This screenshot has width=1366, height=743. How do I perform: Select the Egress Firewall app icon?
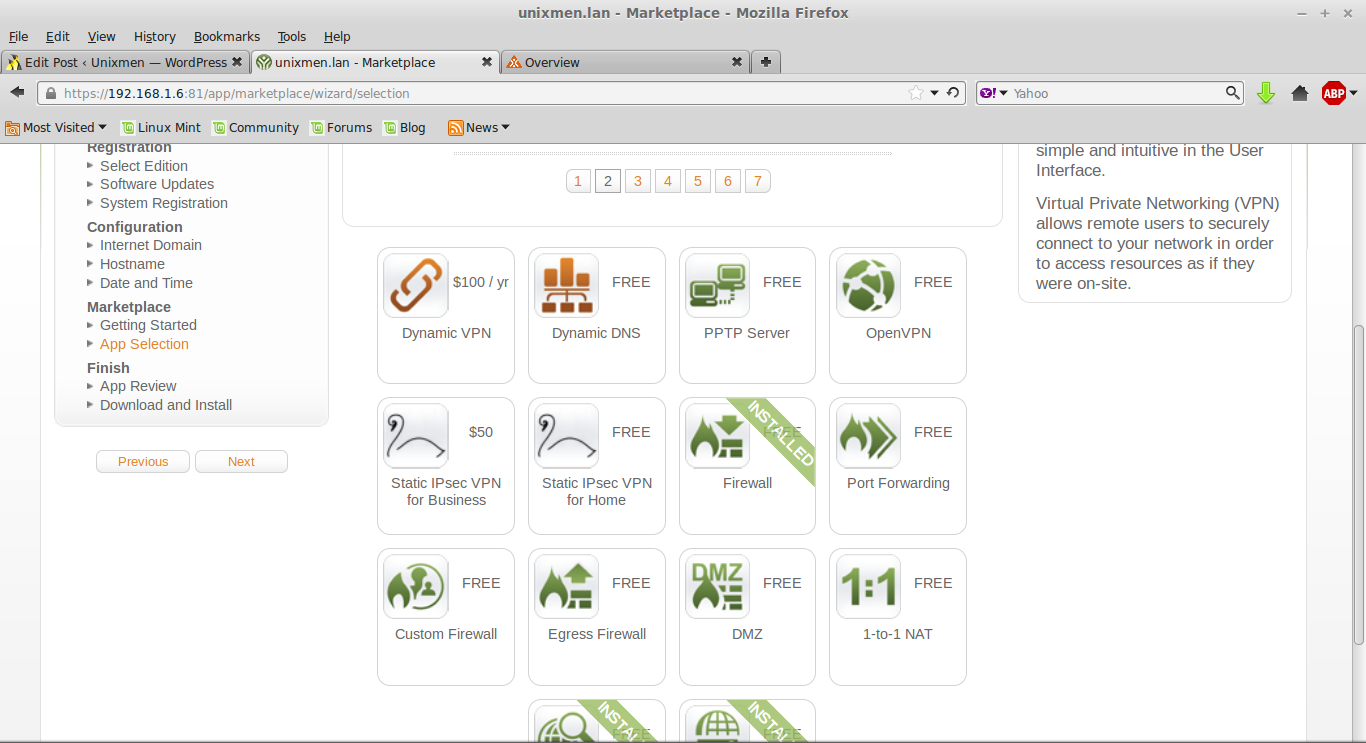(566, 587)
